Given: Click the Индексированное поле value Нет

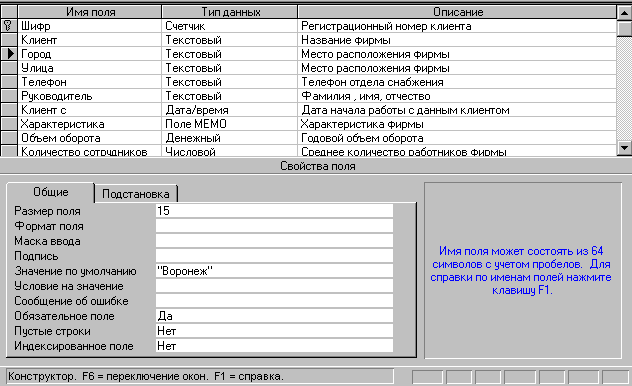Looking at the screenshot, I should coord(274,346).
